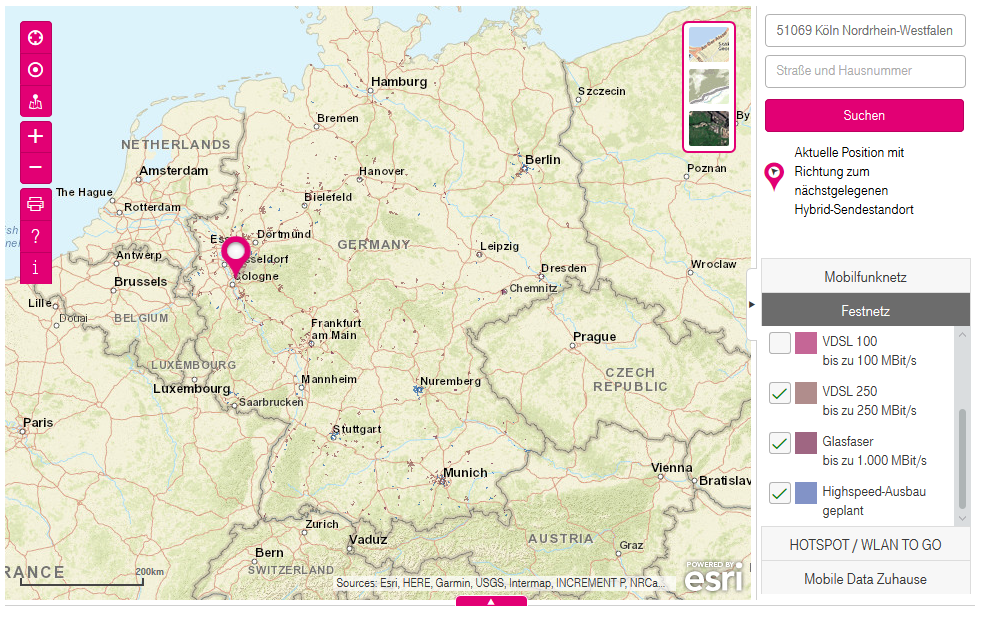This screenshot has height=621, width=989.
Task: Uncheck the VDSL 250 checkbox
Action: (x=780, y=393)
